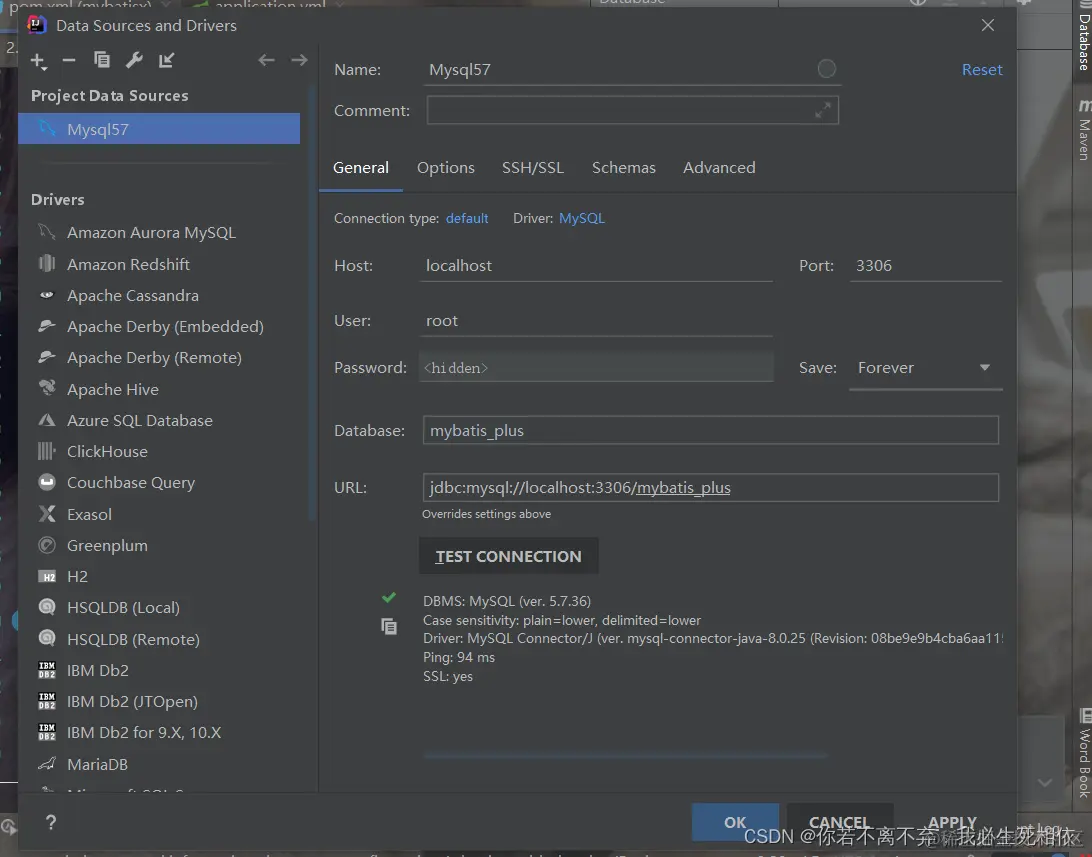1092x857 pixels.
Task: Switch to the General tab
Action: [361, 168]
